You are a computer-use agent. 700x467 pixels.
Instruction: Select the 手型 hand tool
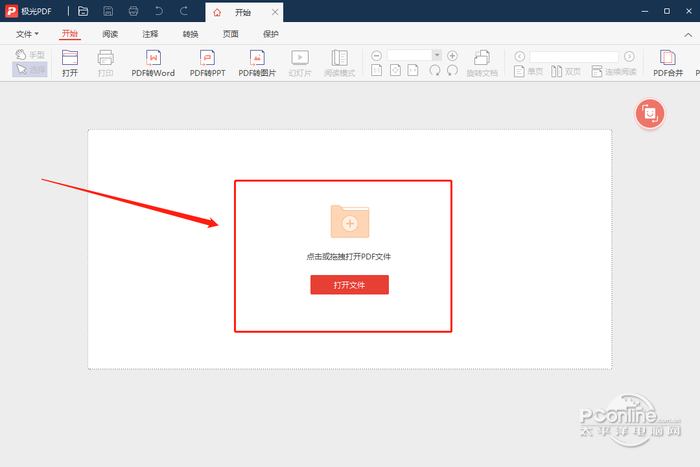point(30,54)
